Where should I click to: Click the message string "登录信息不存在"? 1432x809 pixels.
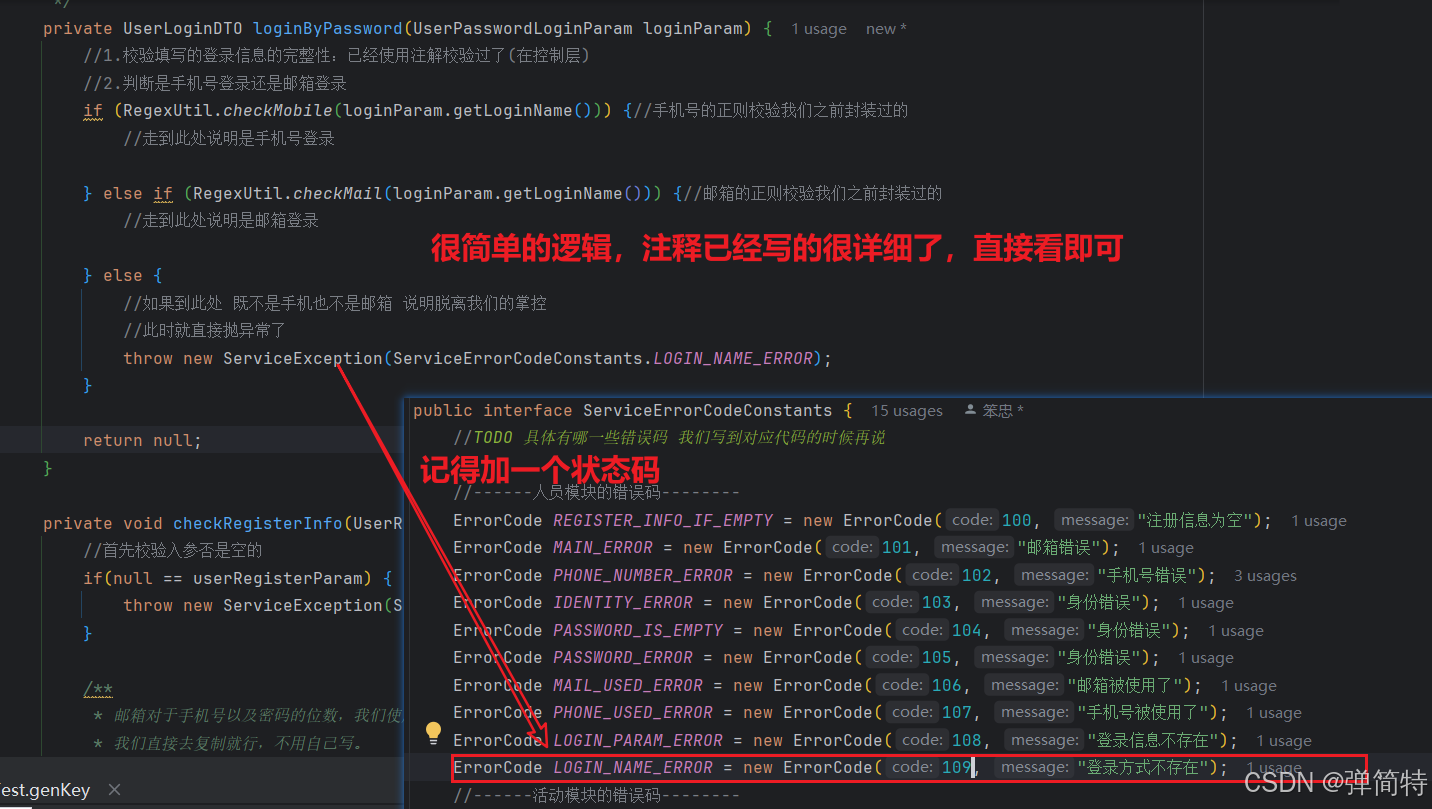(x=1153, y=740)
